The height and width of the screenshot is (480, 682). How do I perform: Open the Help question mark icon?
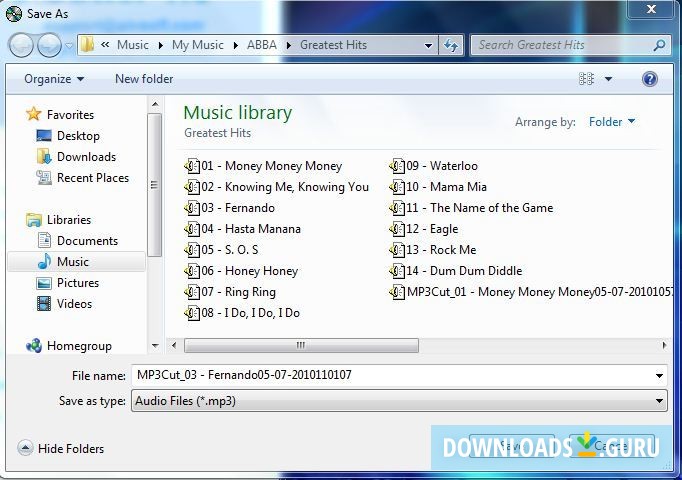click(x=649, y=79)
